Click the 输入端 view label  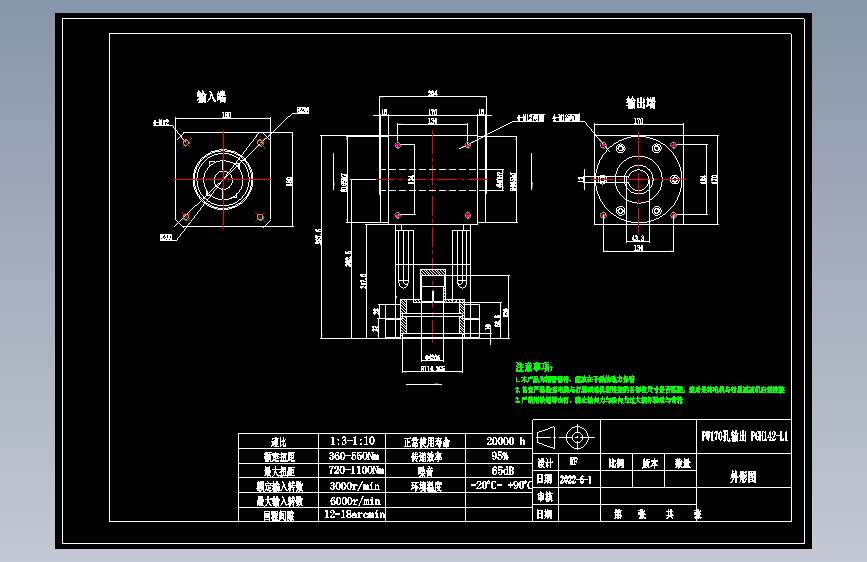tap(212, 96)
